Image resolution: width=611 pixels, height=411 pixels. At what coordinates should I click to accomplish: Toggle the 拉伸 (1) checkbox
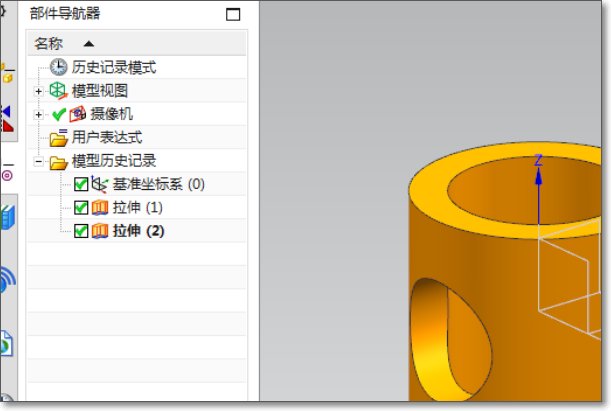pos(81,208)
